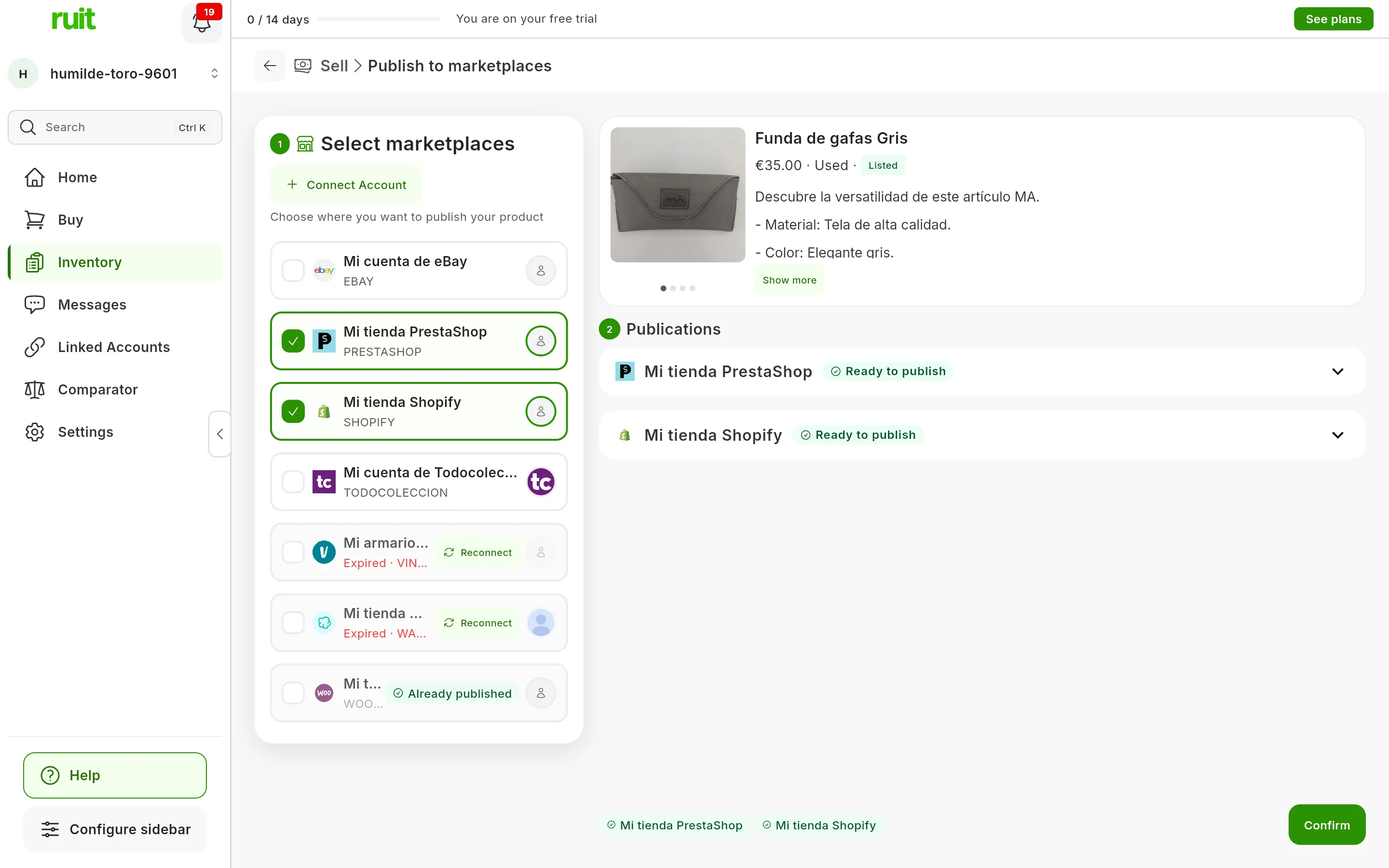Screen dimensions: 1389x868
Task: Click the WooCommerce account avatar icon
Action: pos(541,693)
